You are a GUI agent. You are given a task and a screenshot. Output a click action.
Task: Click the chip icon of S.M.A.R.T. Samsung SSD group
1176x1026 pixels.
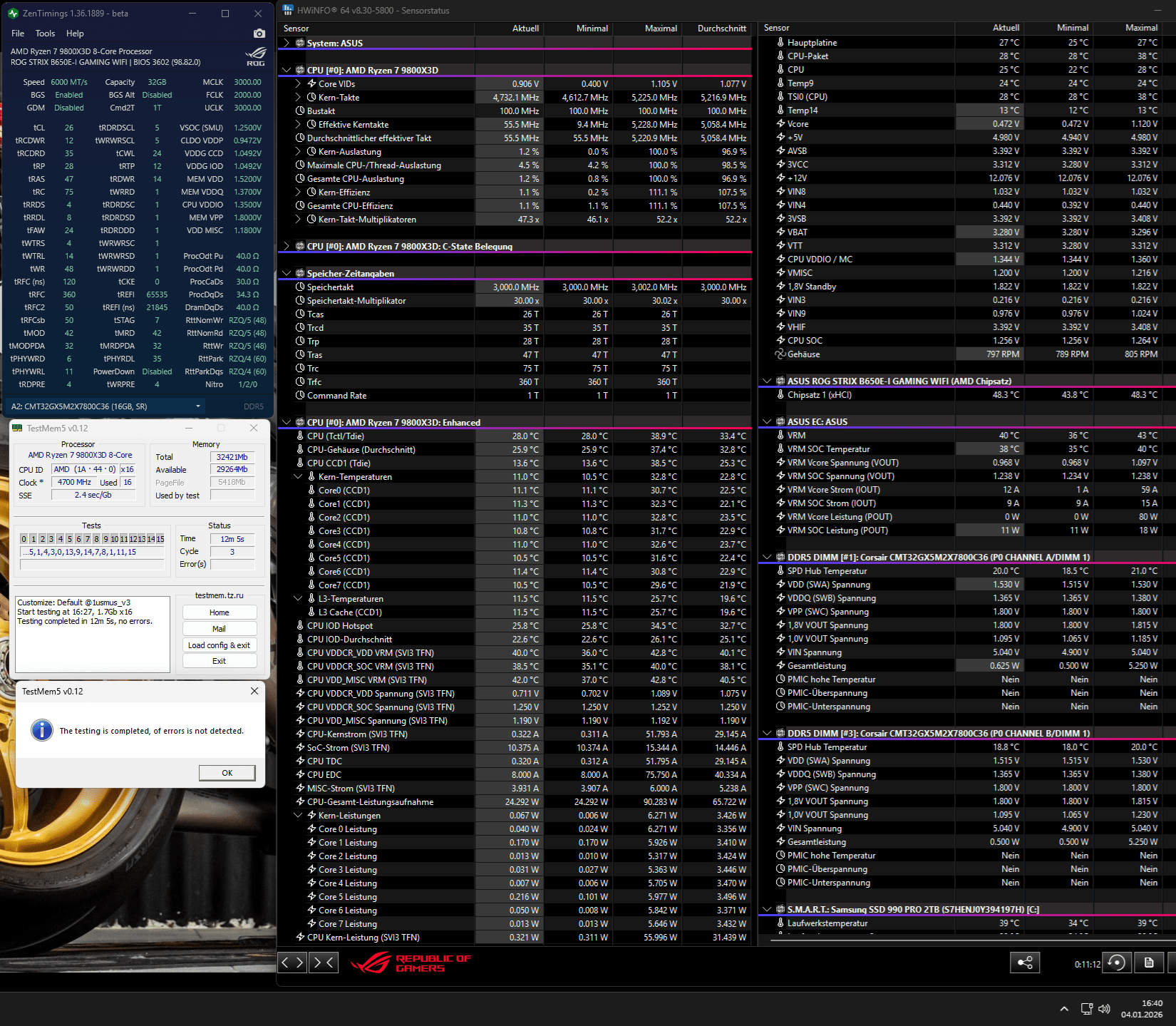point(780,909)
